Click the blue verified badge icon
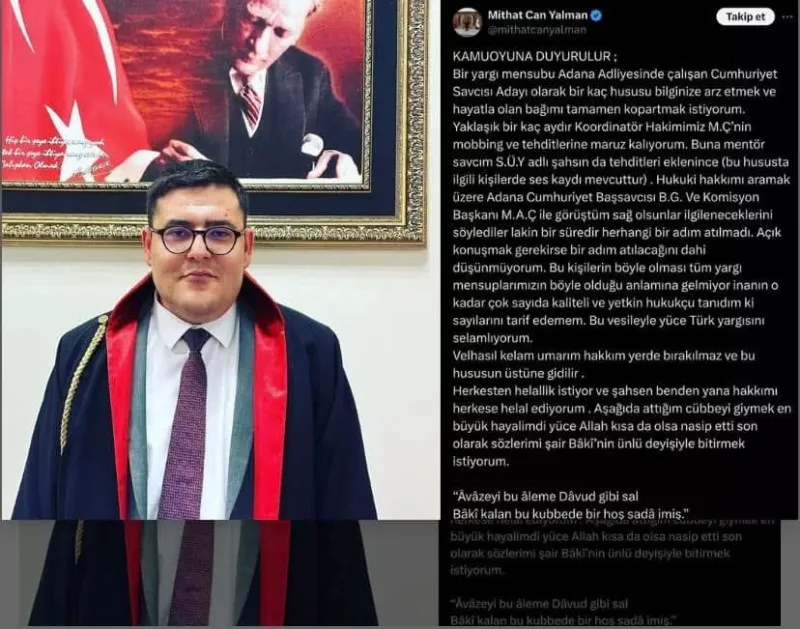800x629 pixels. (596, 15)
